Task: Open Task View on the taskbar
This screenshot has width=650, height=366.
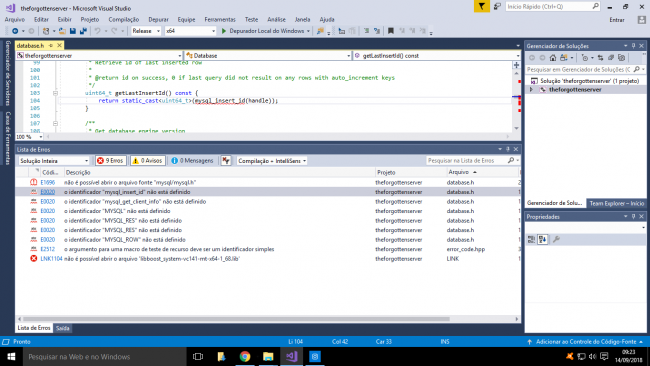Action: [x=198, y=356]
